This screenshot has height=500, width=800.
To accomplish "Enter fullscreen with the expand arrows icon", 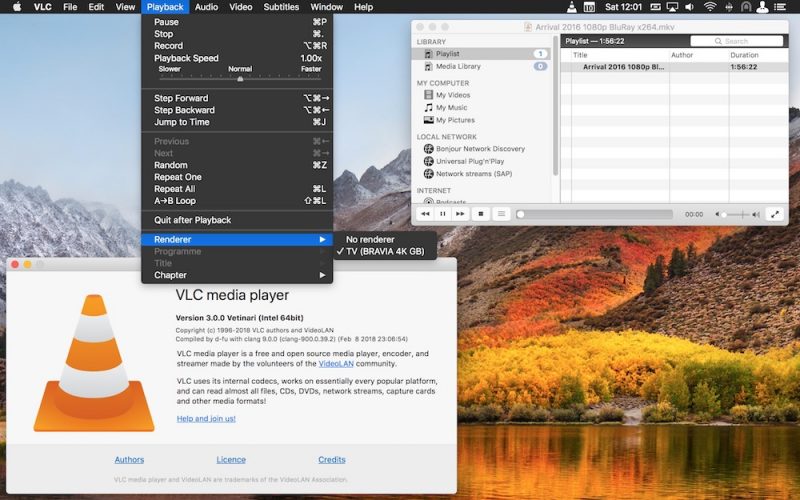I will pos(774,214).
